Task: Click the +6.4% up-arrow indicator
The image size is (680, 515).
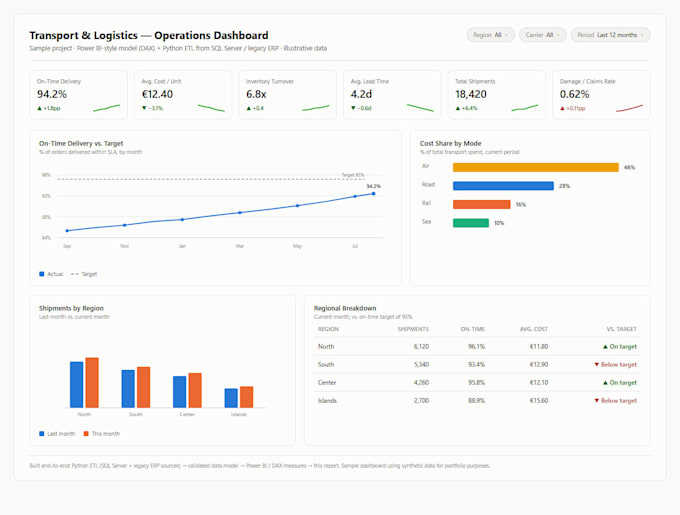Action: (x=466, y=108)
